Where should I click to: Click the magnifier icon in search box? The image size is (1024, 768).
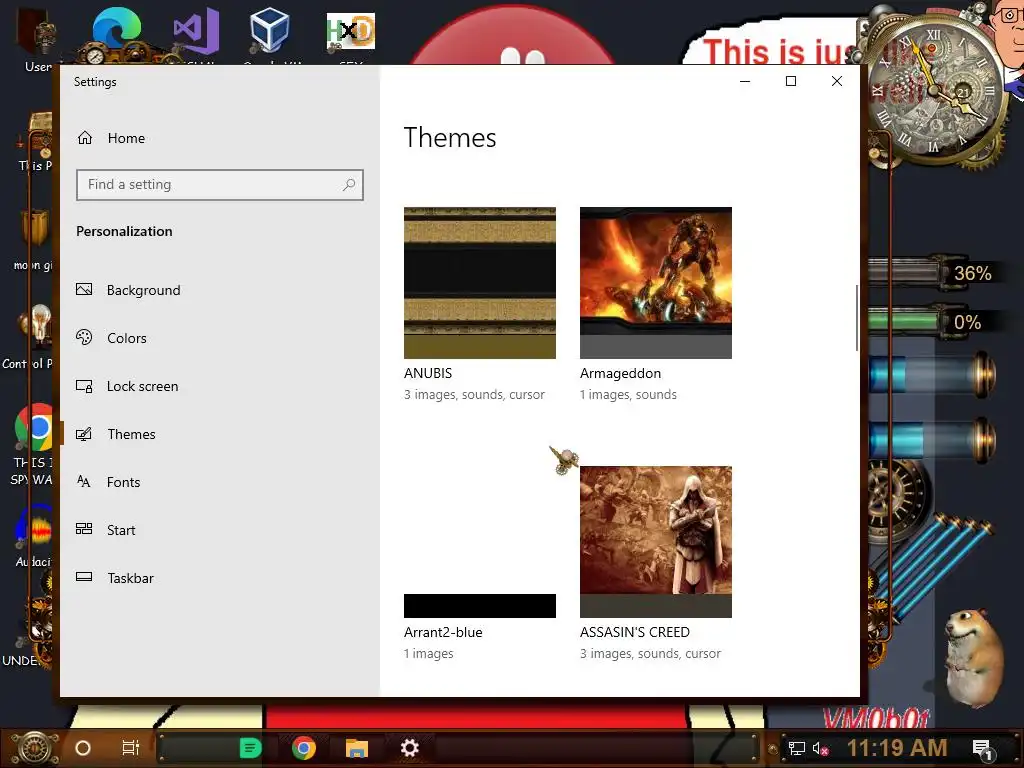(349, 185)
